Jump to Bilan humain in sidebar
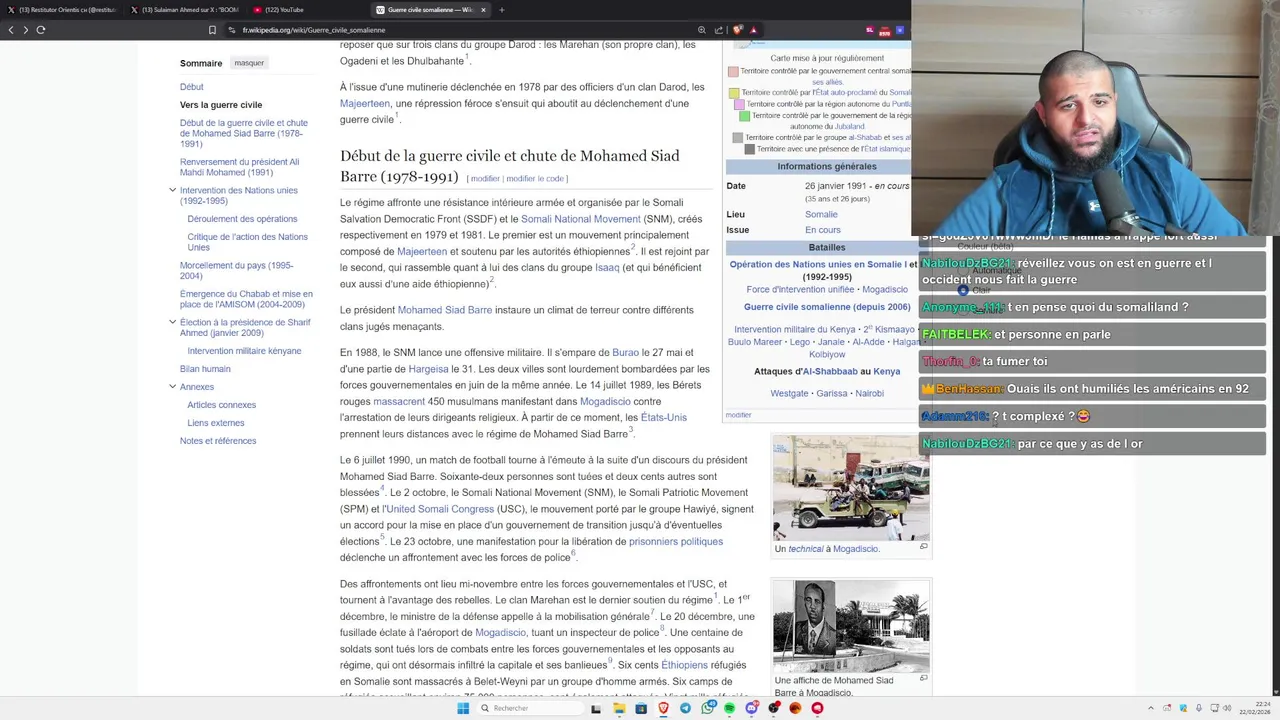The width and height of the screenshot is (1280, 720). 205,369
